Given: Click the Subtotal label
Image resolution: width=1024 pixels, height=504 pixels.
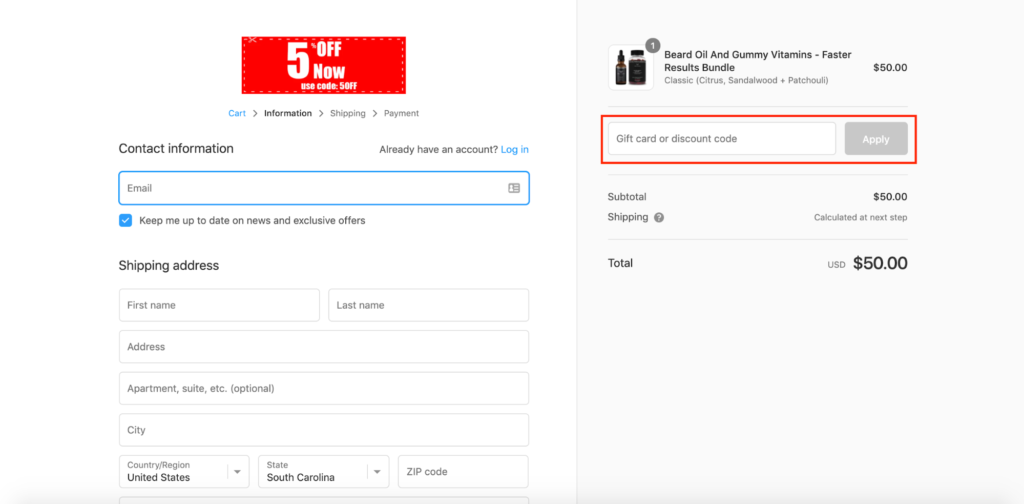Looking at the screenshot, I should point(627,197).
